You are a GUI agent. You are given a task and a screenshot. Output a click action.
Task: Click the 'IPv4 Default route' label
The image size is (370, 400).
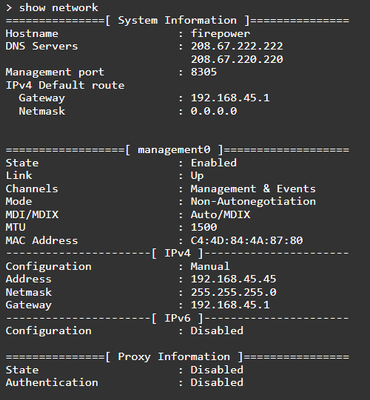(x=65, y=85)
